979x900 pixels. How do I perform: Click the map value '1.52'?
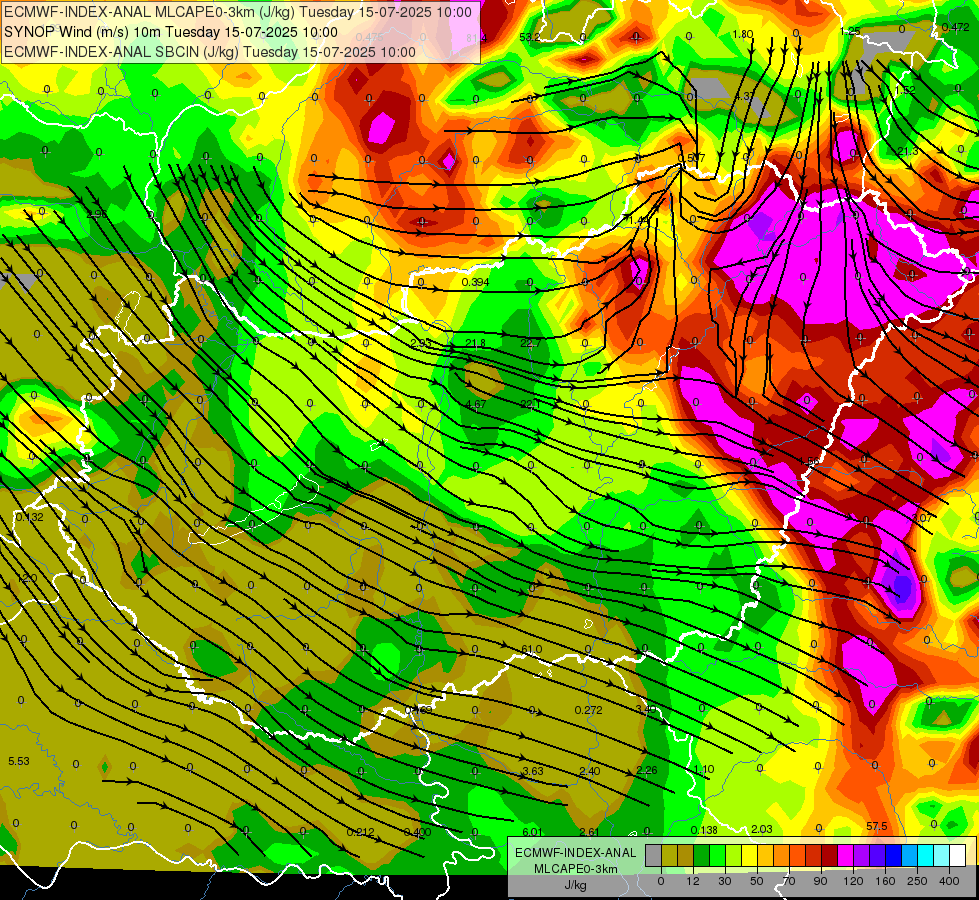pyautogui.click(x=905, y=91)
